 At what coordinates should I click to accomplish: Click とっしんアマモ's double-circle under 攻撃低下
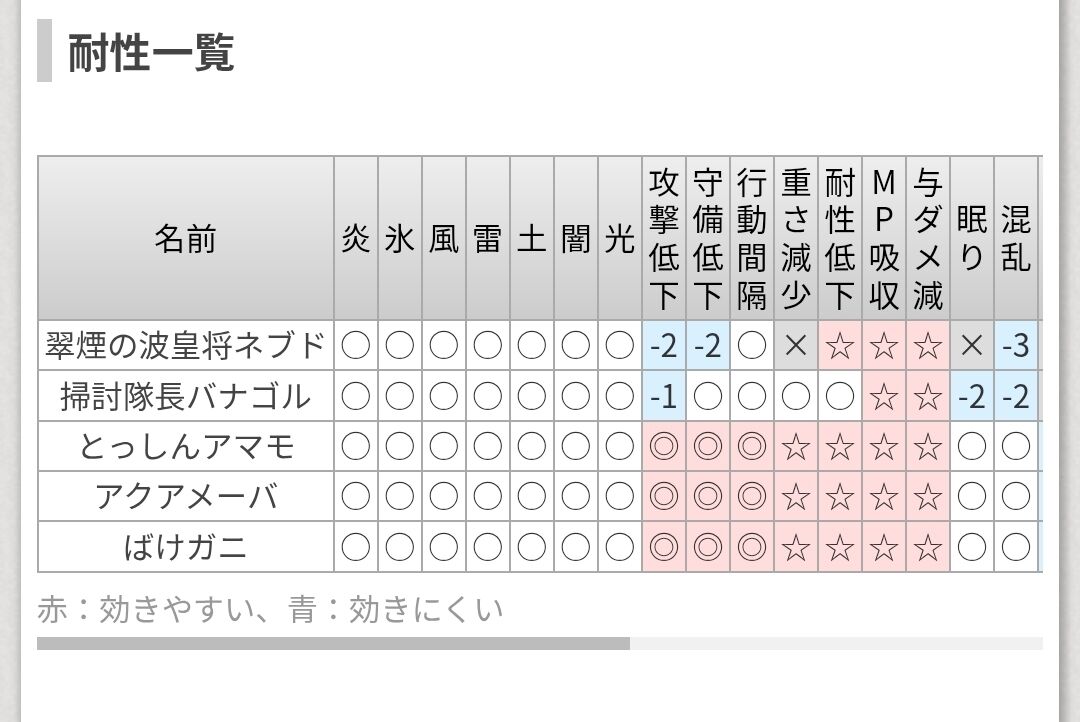coord(664,446)
